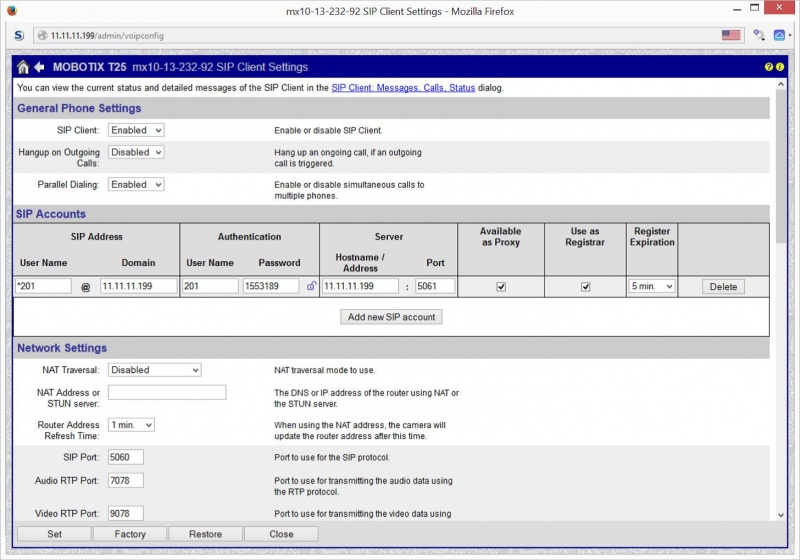Click the page scrollbar down arrow
This screenshot has height=560, width=800.
click(781, 515)
